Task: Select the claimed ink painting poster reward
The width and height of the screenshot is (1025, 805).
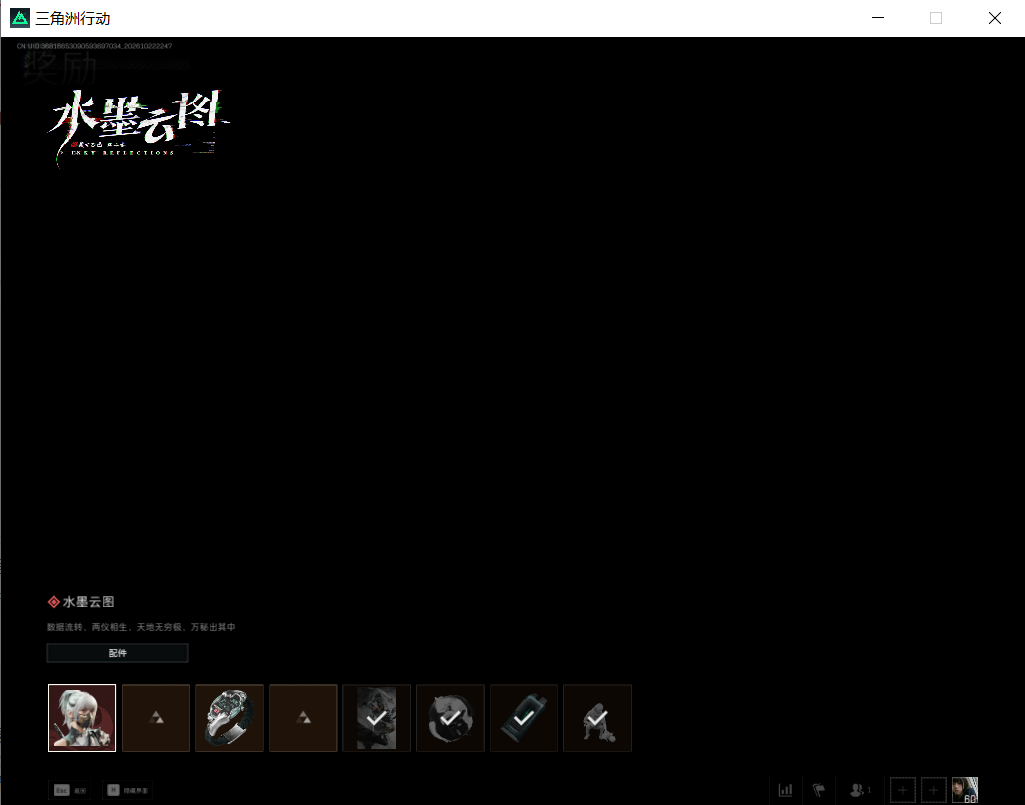Action: pos(377,717)
